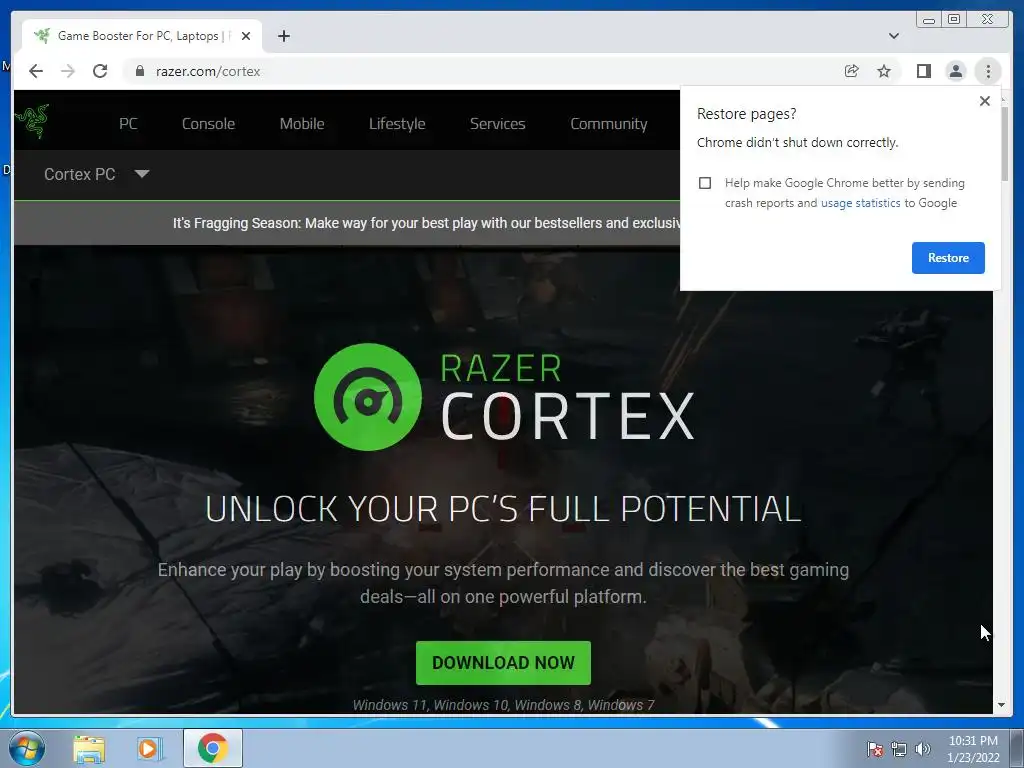
Task: Click the Razer snake logo
Action: click(x=32, y=121)
